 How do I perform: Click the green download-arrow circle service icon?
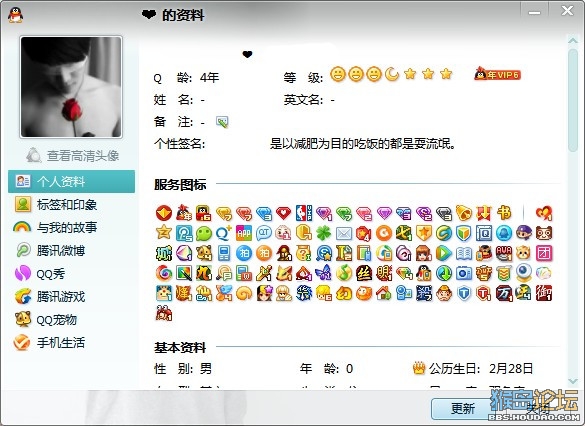[444, 273]
